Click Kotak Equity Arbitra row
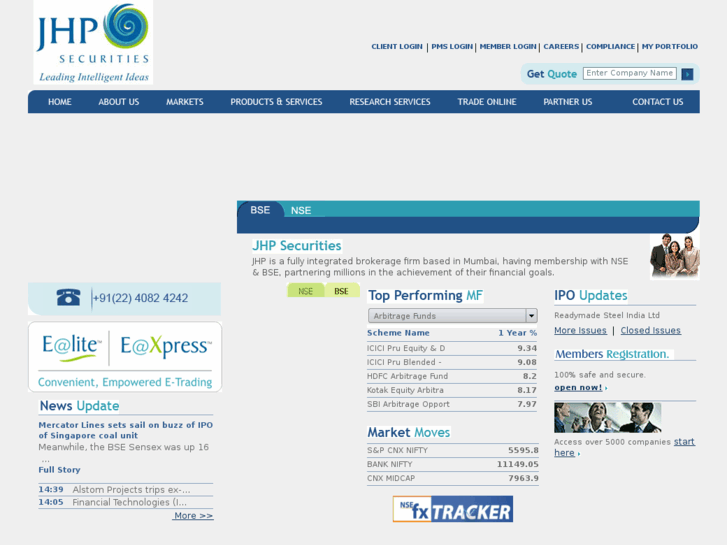The height and width of the screenshot is (545, 727). 452,390
